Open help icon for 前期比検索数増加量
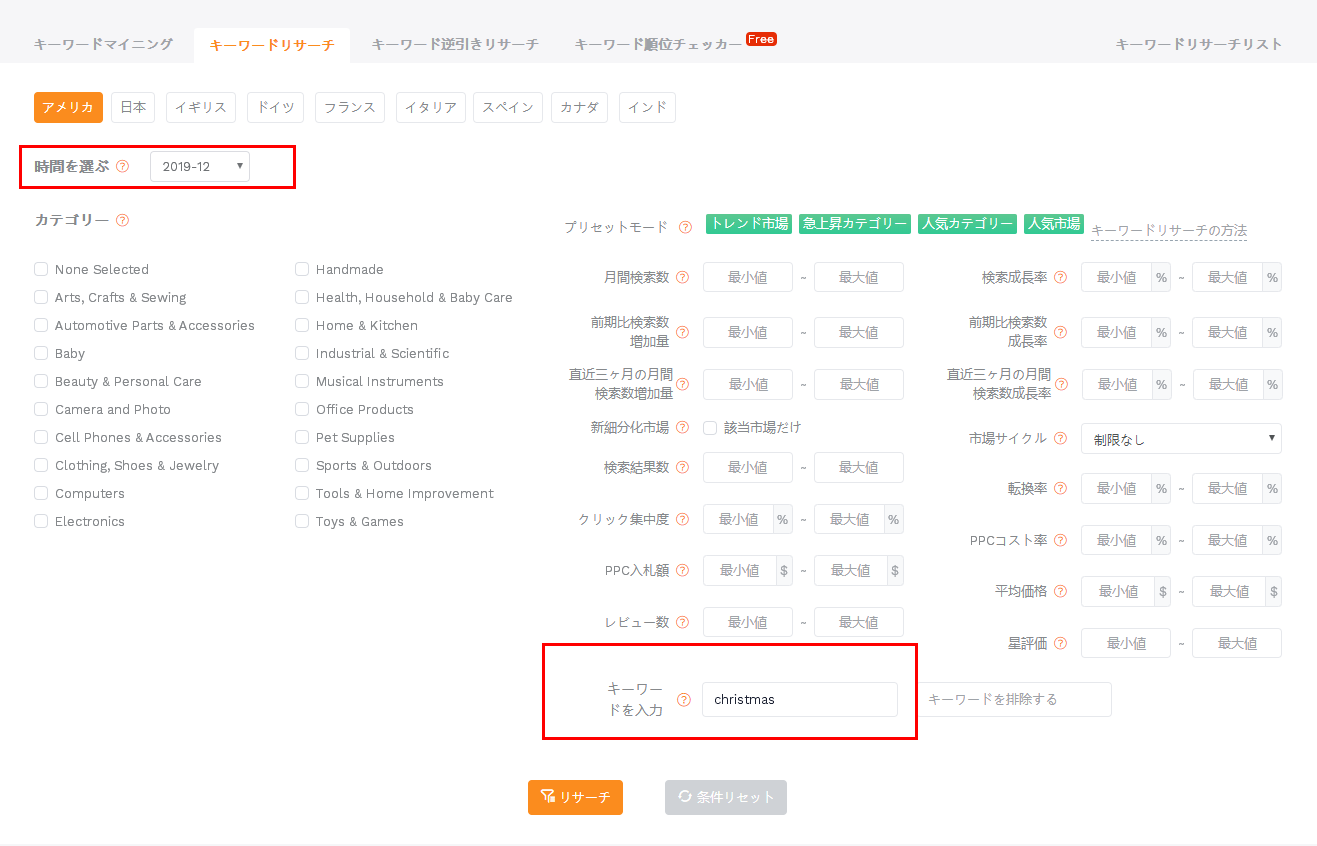Image resolution: width=1317 pixels, height=846 pixels. [x=682, y=332]
